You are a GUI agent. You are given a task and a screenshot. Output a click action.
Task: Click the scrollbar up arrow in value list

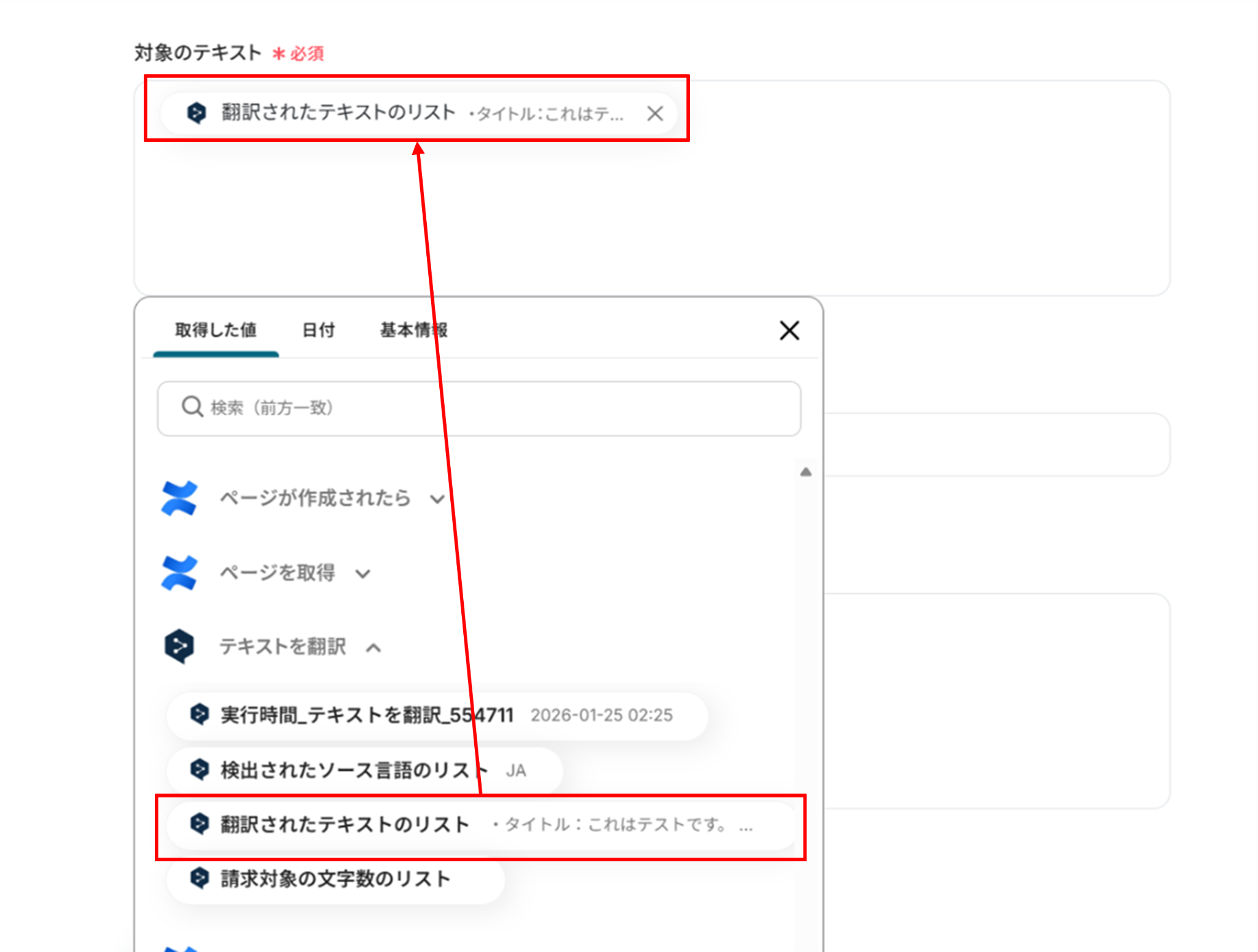[806, 472]
